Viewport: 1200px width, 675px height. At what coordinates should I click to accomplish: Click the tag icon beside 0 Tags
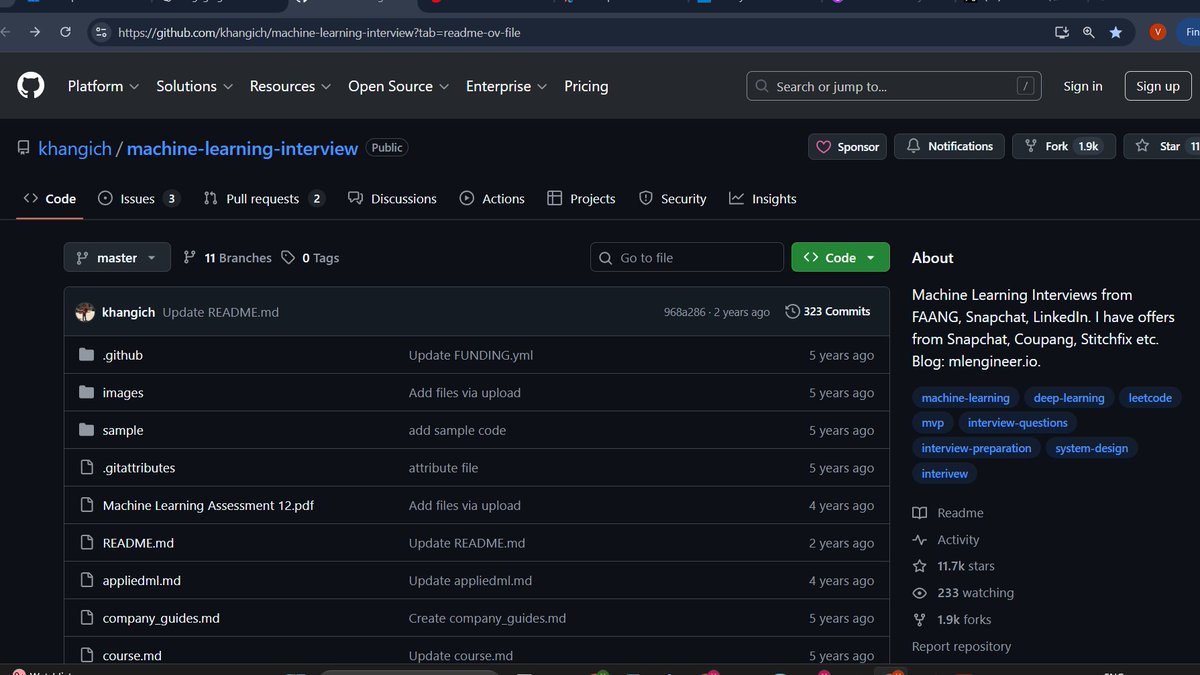click(x=288, y=257)
